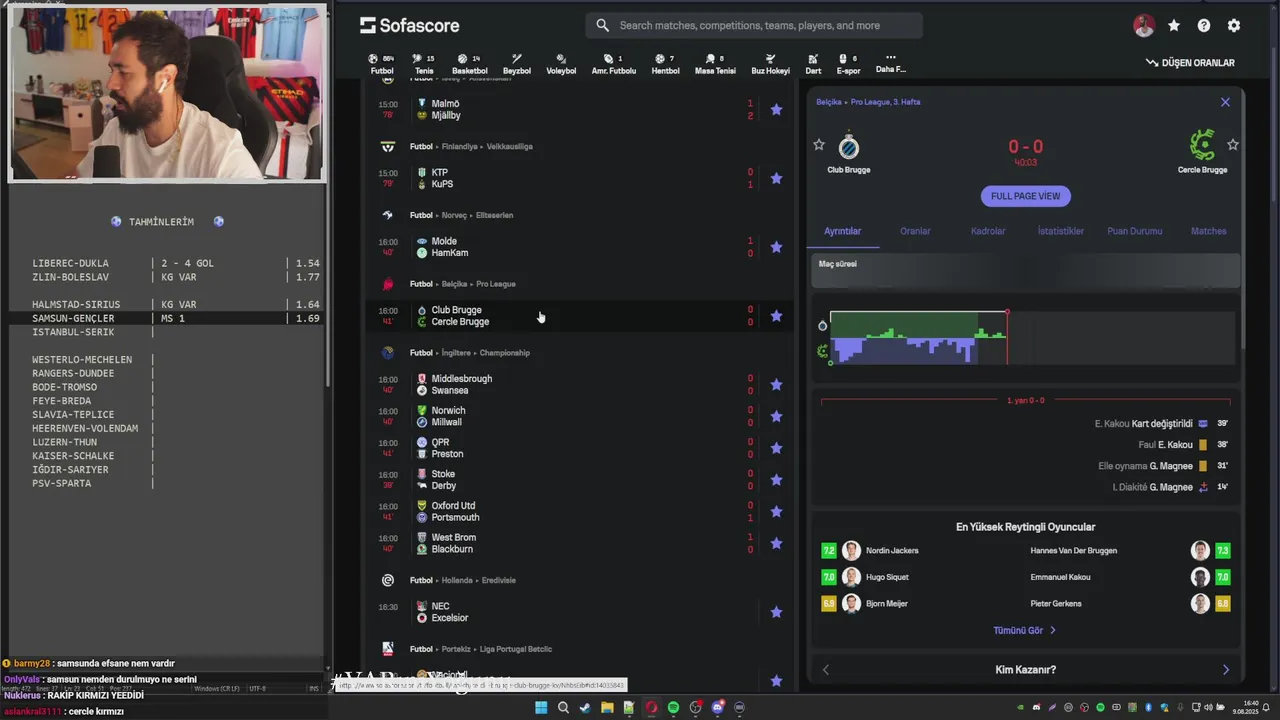The image size is (1280, 720).
Task: Open Sofascore settings gear
Action: click(x=1234, y=26)
